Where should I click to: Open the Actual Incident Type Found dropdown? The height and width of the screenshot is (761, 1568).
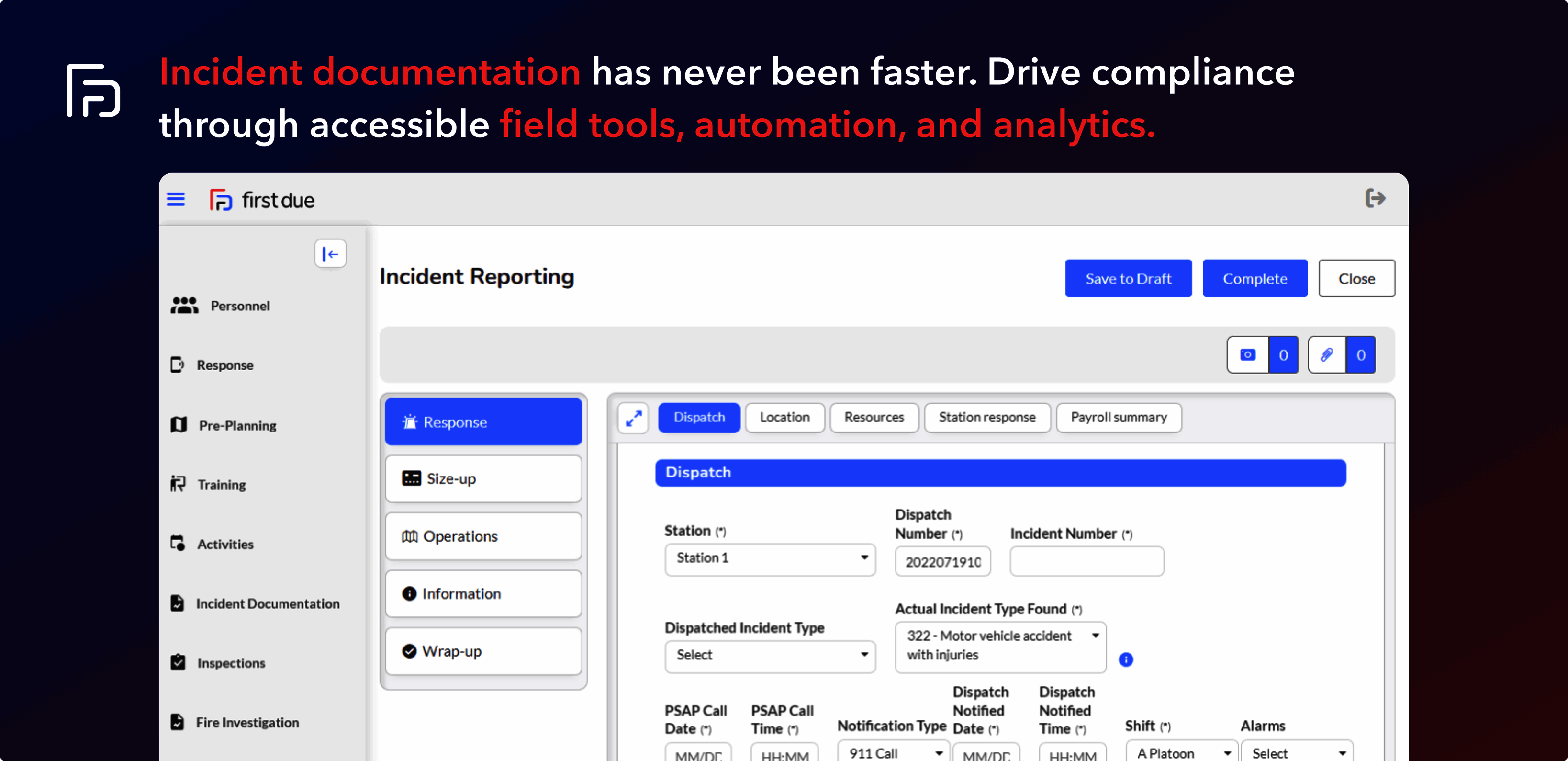[x=999, y=645]
